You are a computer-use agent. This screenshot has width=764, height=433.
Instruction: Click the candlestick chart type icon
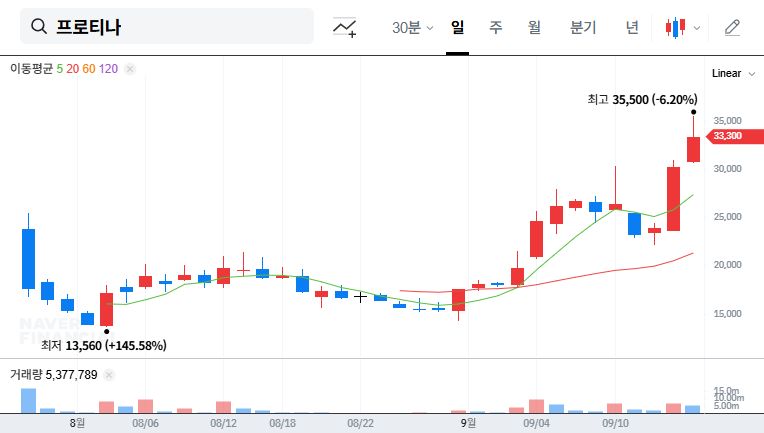point(675,28)
